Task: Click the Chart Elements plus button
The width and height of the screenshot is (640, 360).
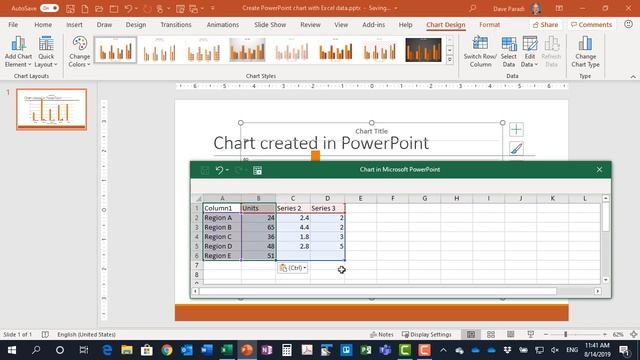Action: pos(516,130)
